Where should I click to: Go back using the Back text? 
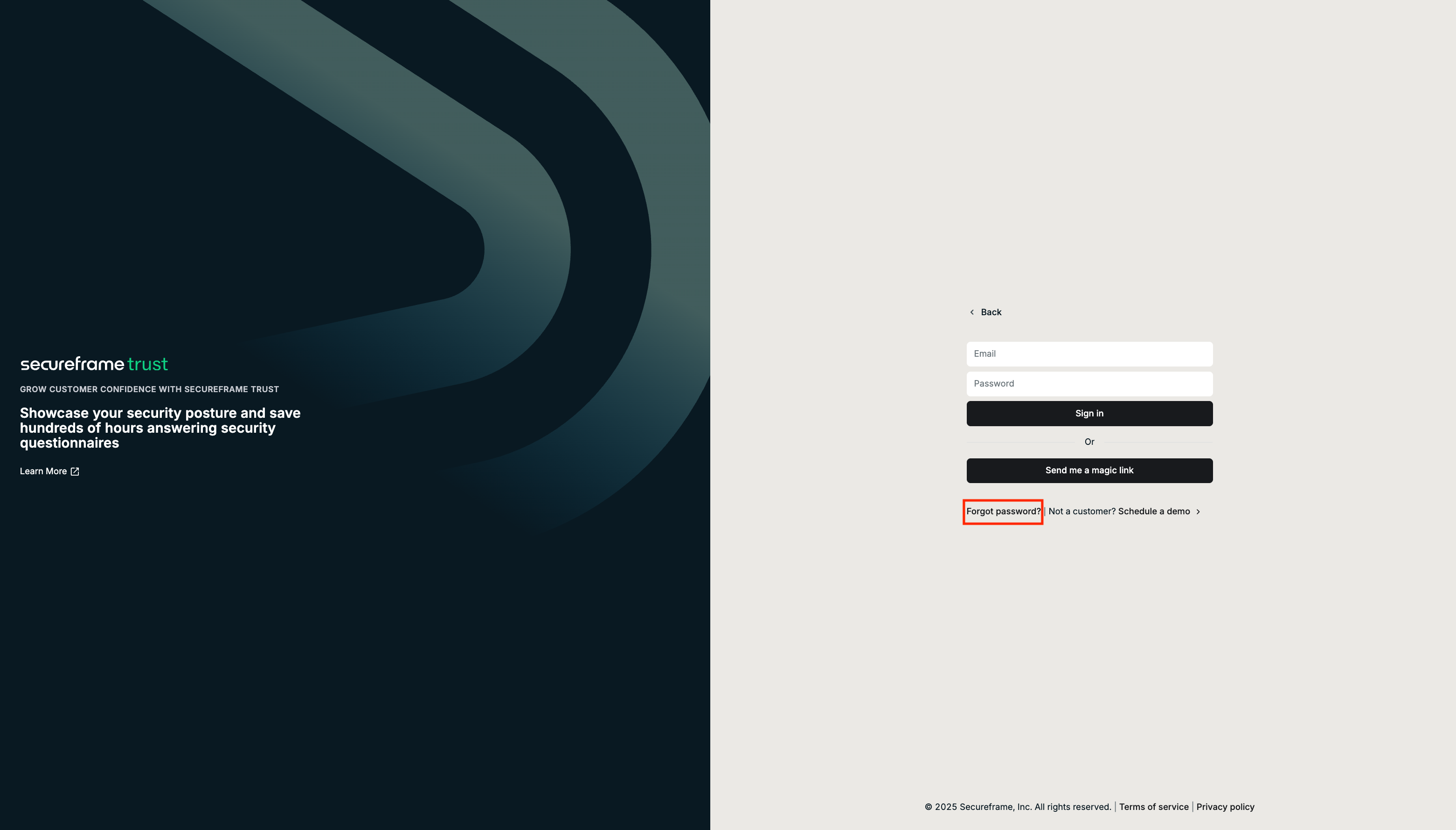(991, 312)
